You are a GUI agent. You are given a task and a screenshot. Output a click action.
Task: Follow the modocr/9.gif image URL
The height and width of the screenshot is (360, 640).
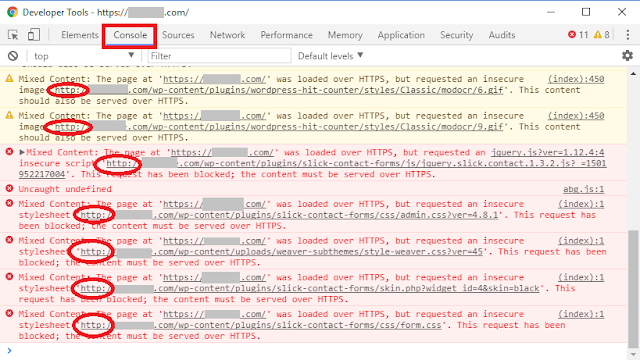(279, 127)
